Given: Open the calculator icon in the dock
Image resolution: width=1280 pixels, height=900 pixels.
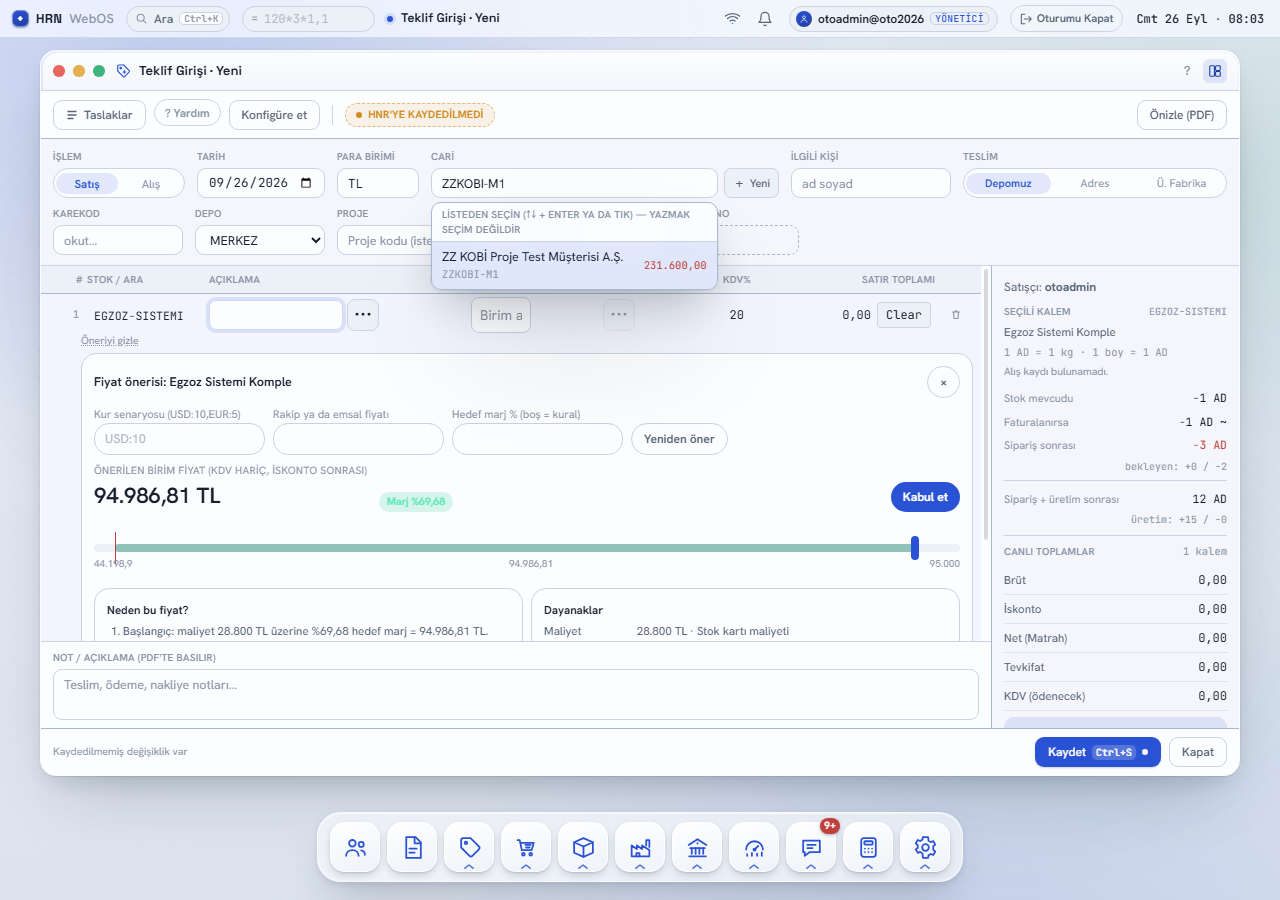Looking at the screenshot, I should pyautogui.click(x=868, y=848).
